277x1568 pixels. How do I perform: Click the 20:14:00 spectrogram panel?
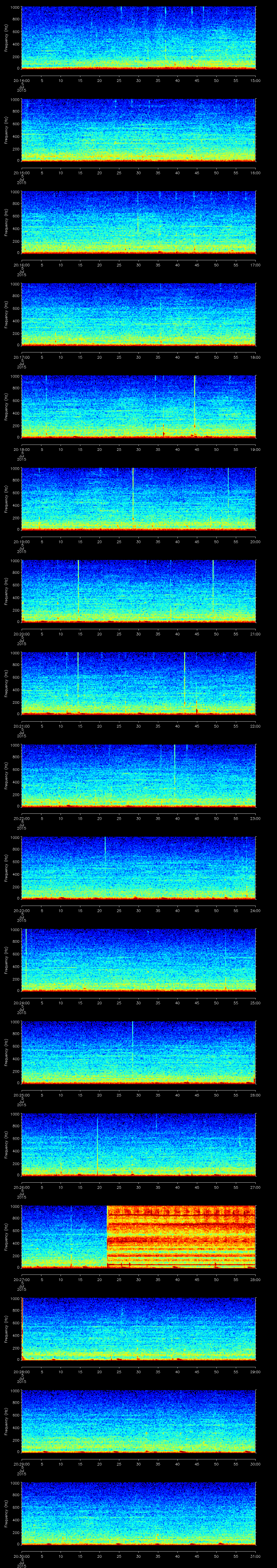click(138, 38)
